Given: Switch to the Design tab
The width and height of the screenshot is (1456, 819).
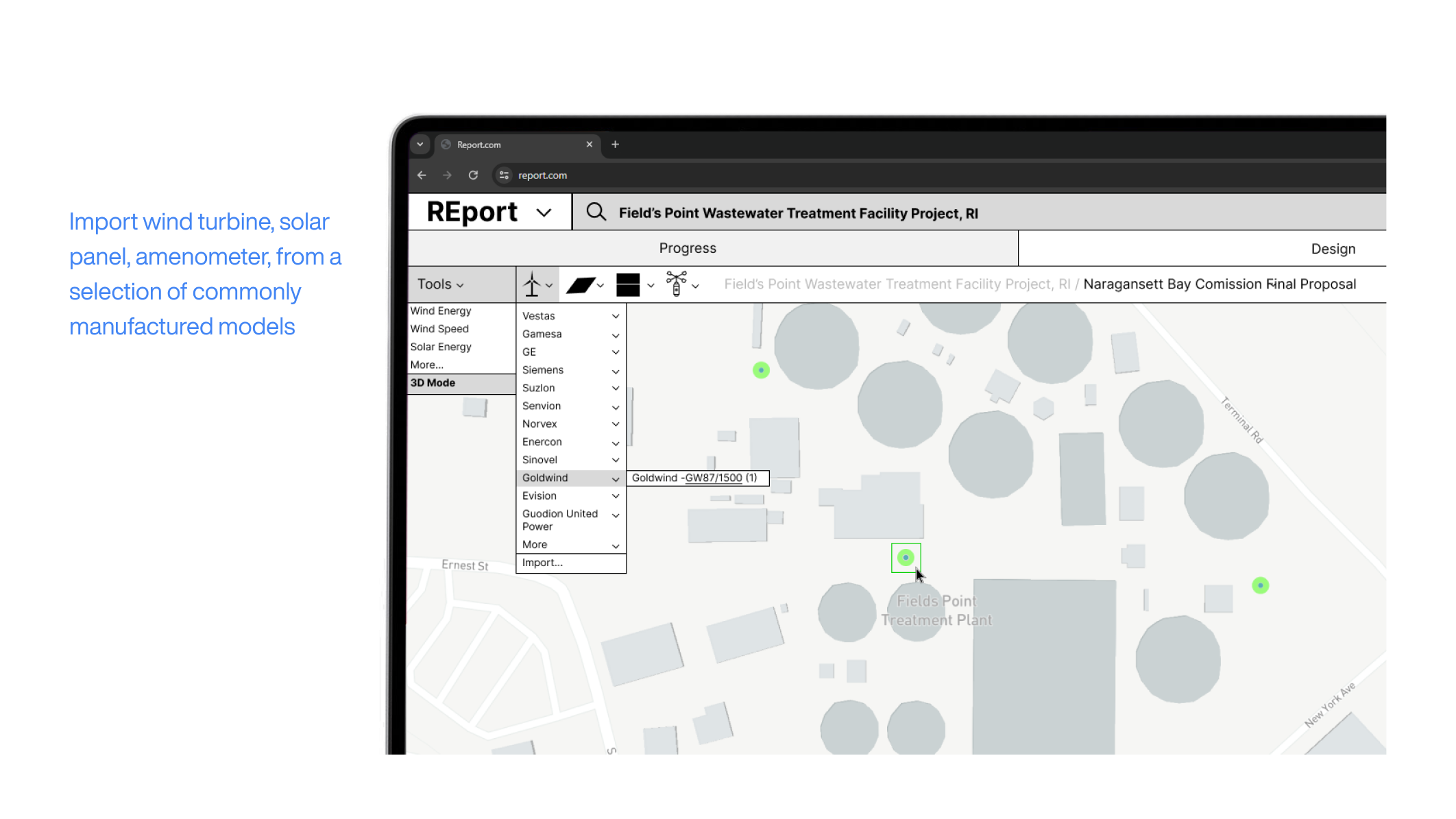Looking at the screenshot, I should point(1333,249).
